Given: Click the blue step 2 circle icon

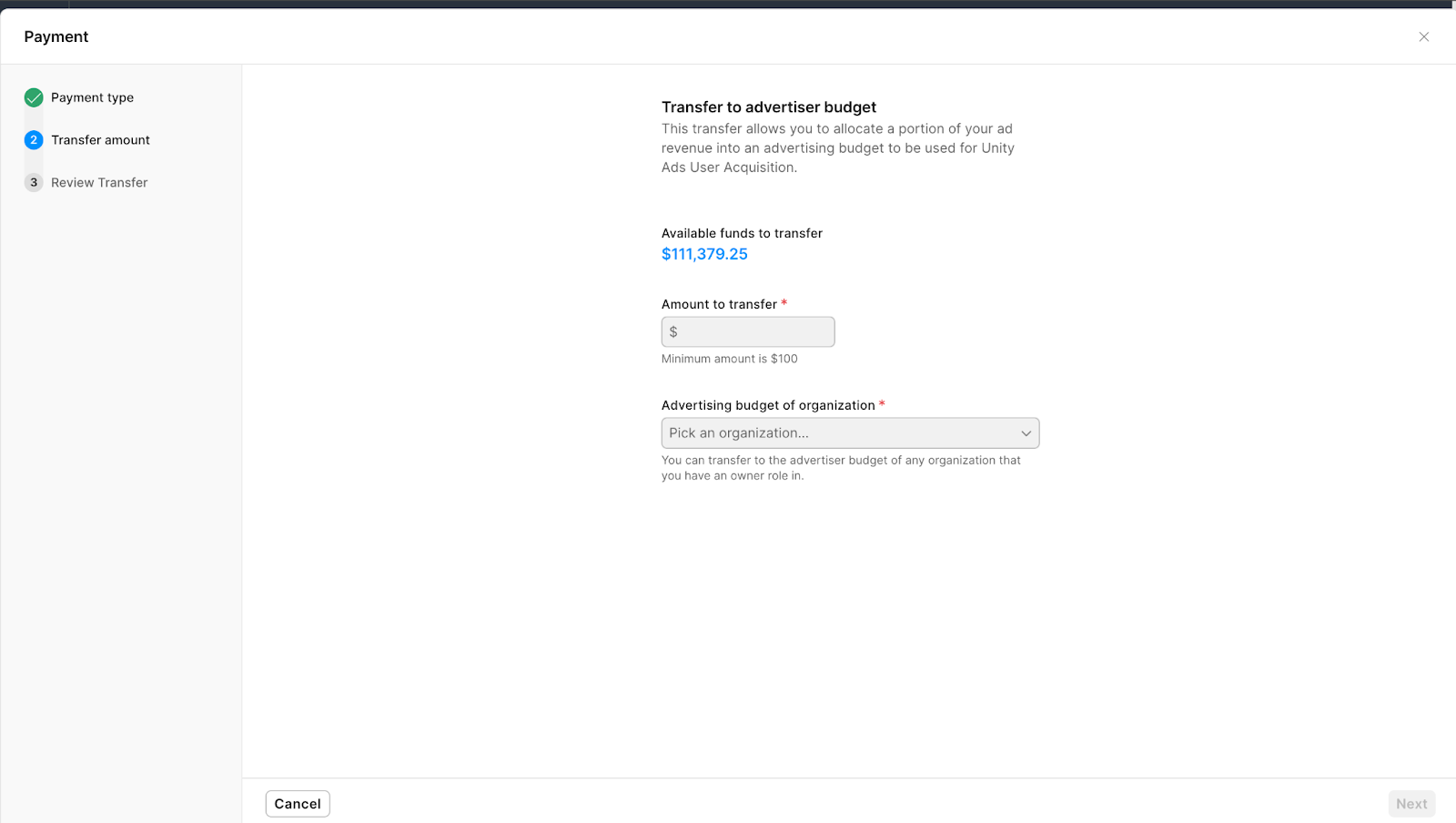Looking at the screenshot, I should pos(34,140).
